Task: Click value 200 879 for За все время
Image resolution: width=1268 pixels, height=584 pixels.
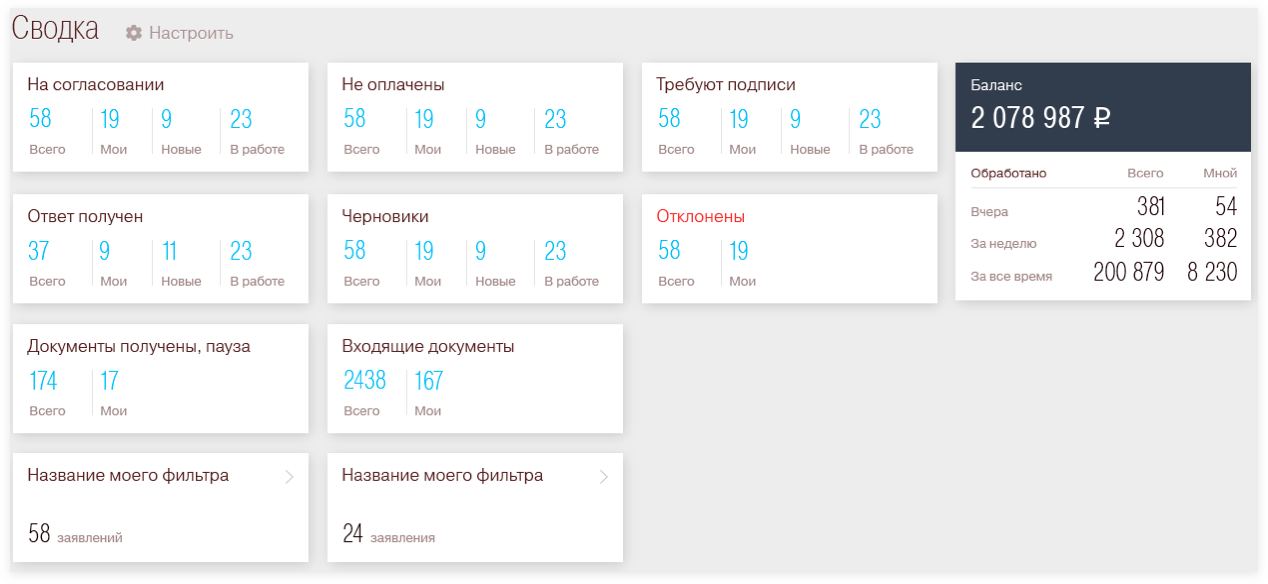Action: click(x=1129, y=272)
